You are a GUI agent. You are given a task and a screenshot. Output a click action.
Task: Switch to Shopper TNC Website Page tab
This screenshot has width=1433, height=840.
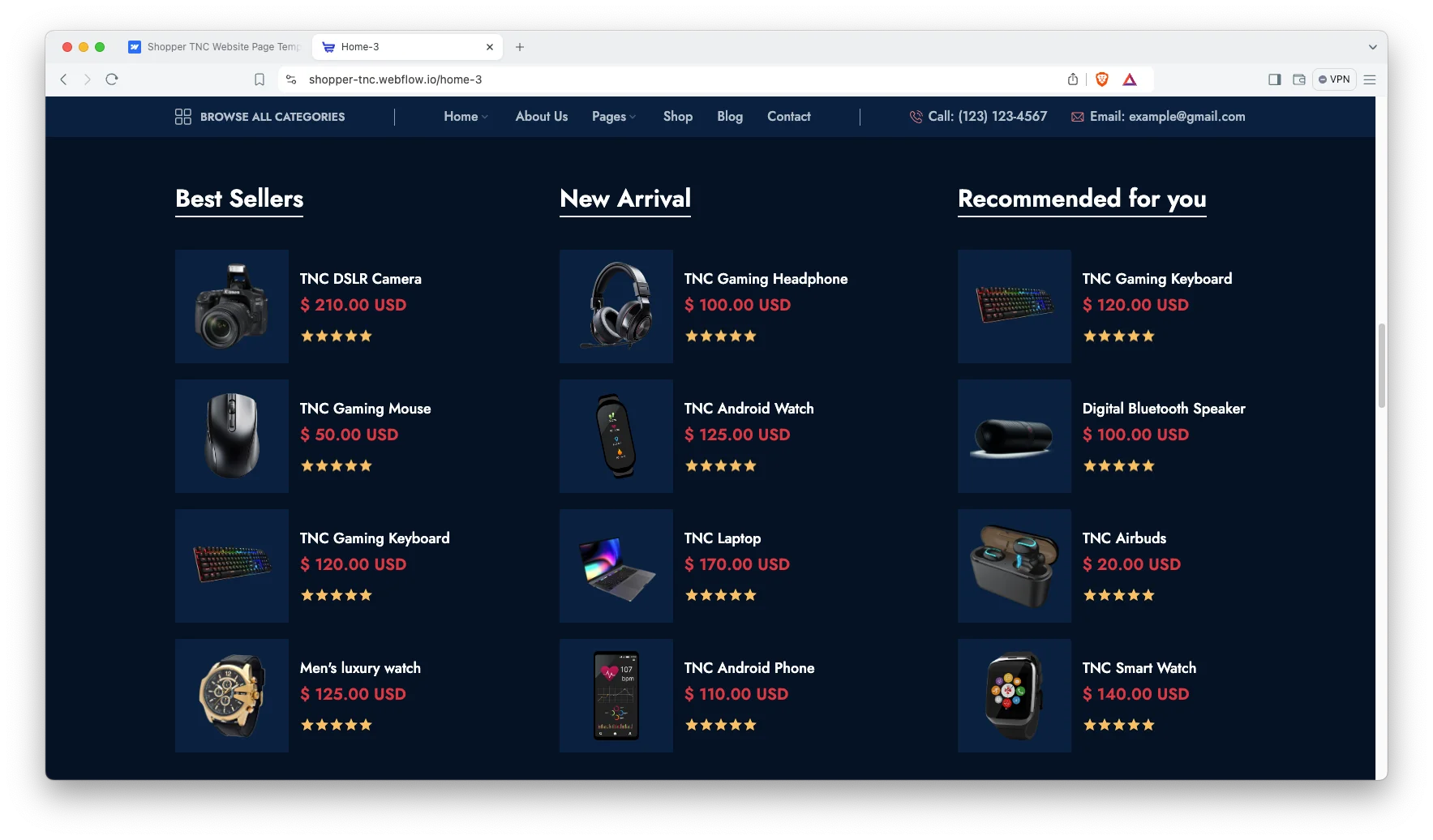[x=215, y=47]
